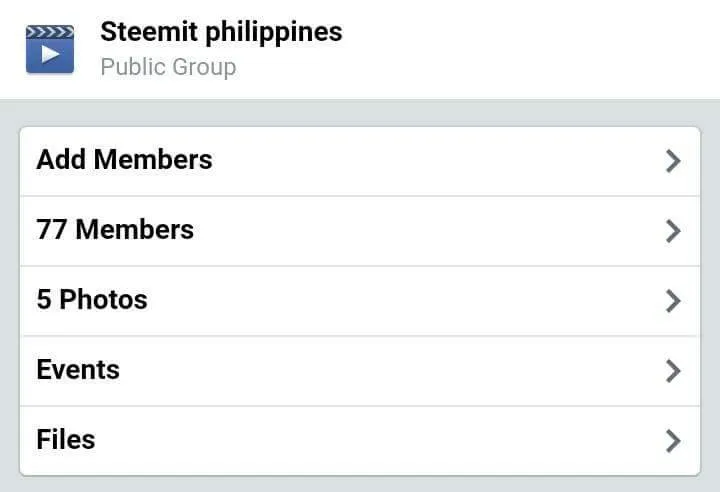Tap the number 5 in the photos count
Screen dimensions: 720x492
pos(44,300)
